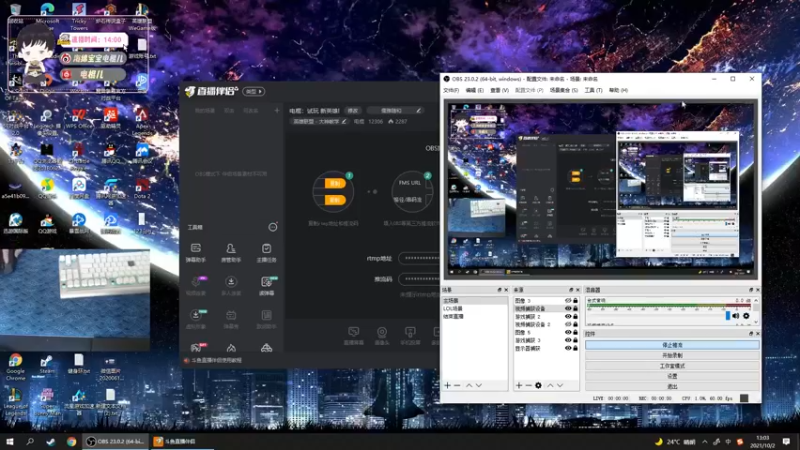800x450 pixels.
Task: Click the 推流码 stream key field
Action: (x=419, y=279)
